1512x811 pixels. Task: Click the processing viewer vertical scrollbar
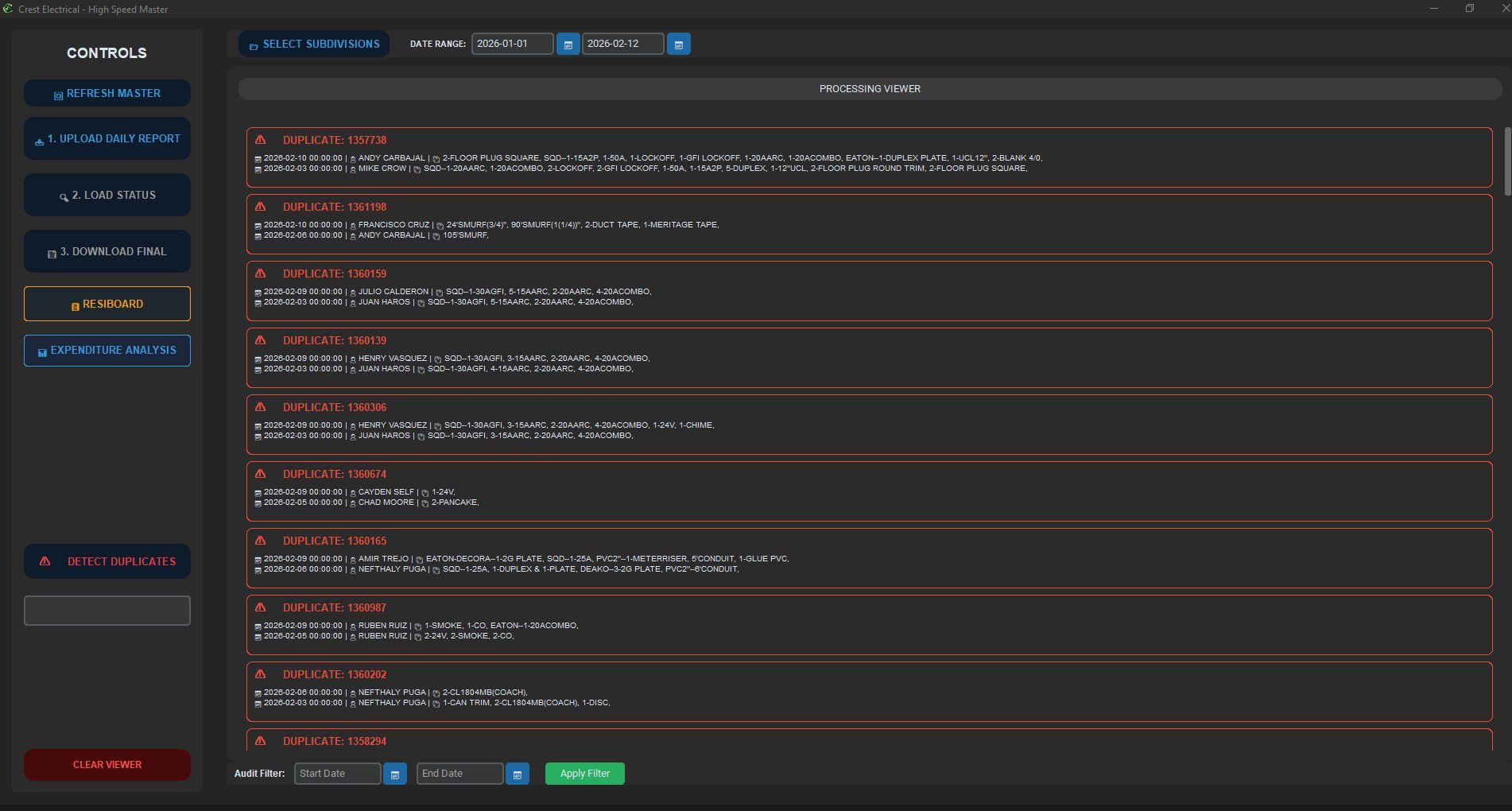[x=1506, y=161]
